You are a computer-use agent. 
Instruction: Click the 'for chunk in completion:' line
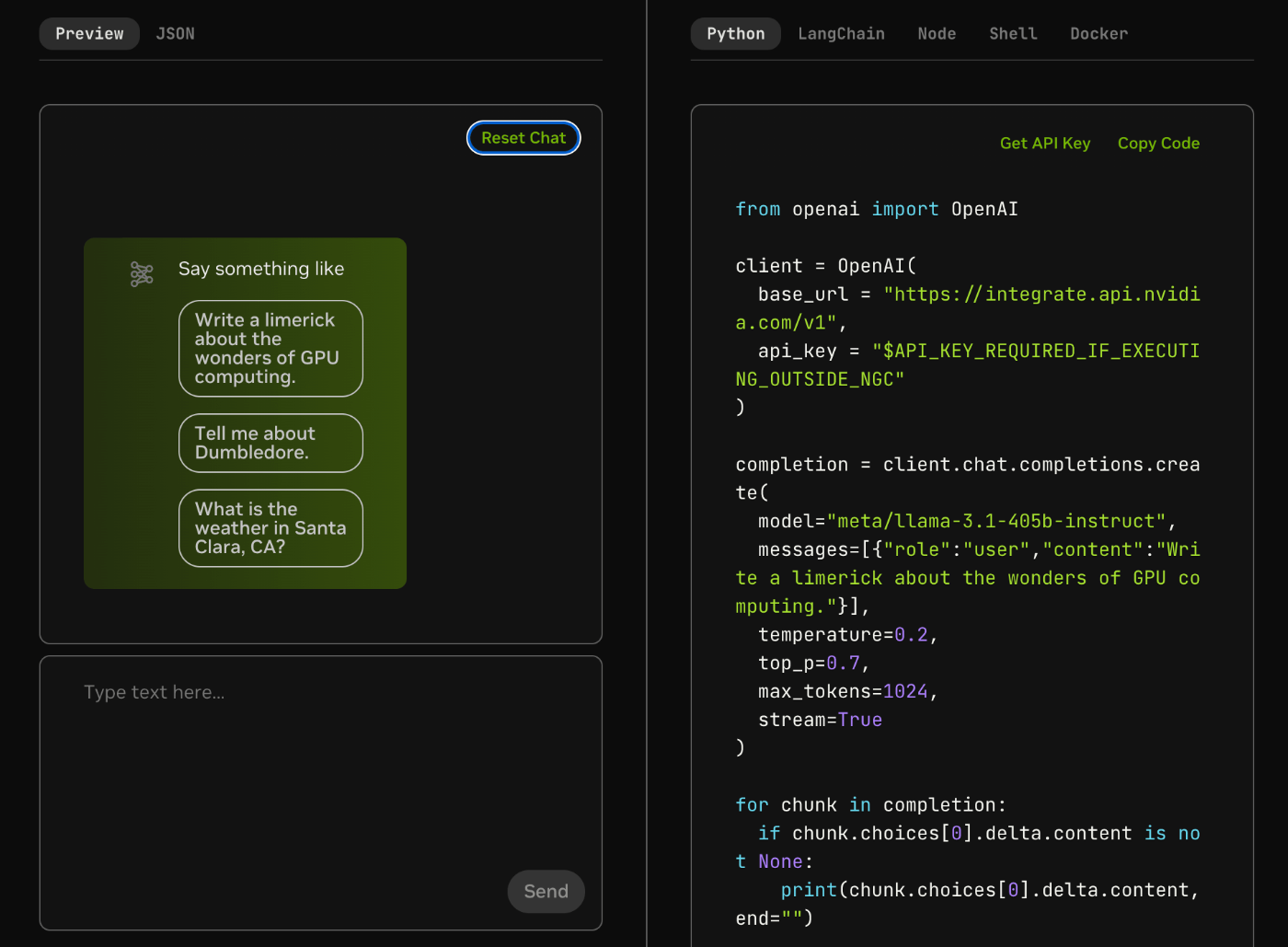pos(871,805)
